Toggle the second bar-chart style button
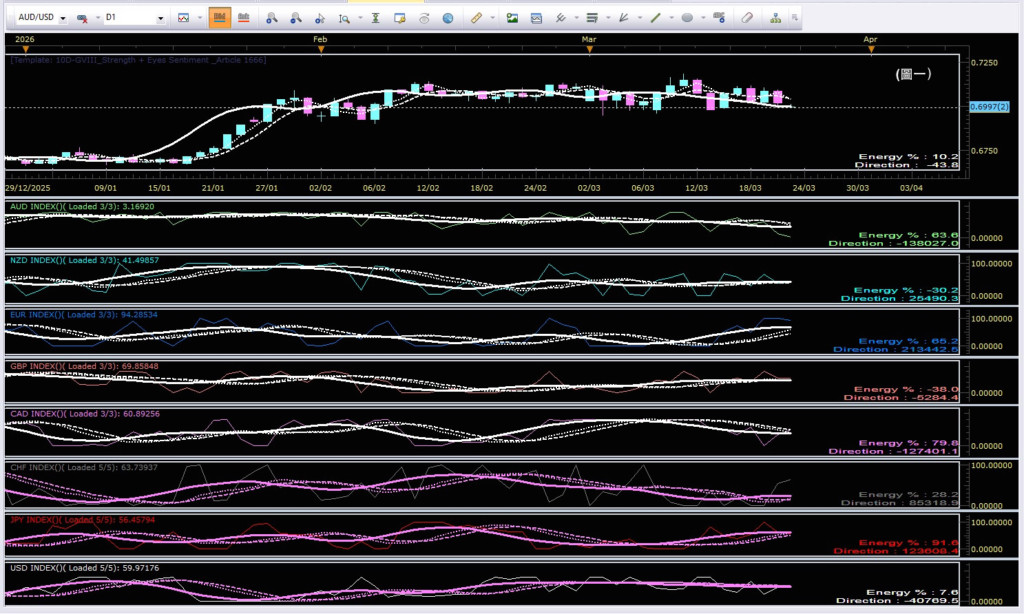 coord(243,18)
